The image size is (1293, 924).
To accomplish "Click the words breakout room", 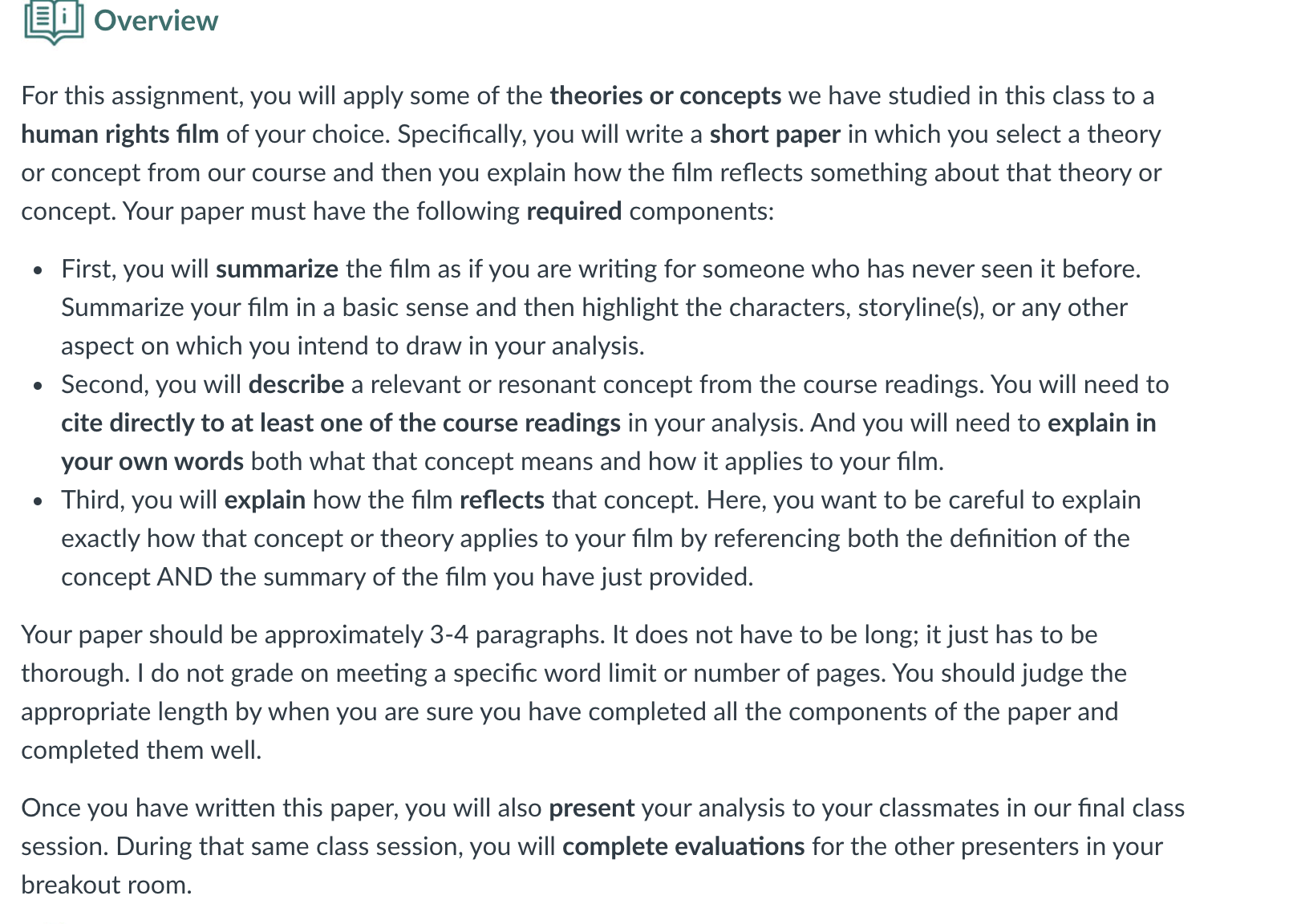I will [x=107, y=885].
